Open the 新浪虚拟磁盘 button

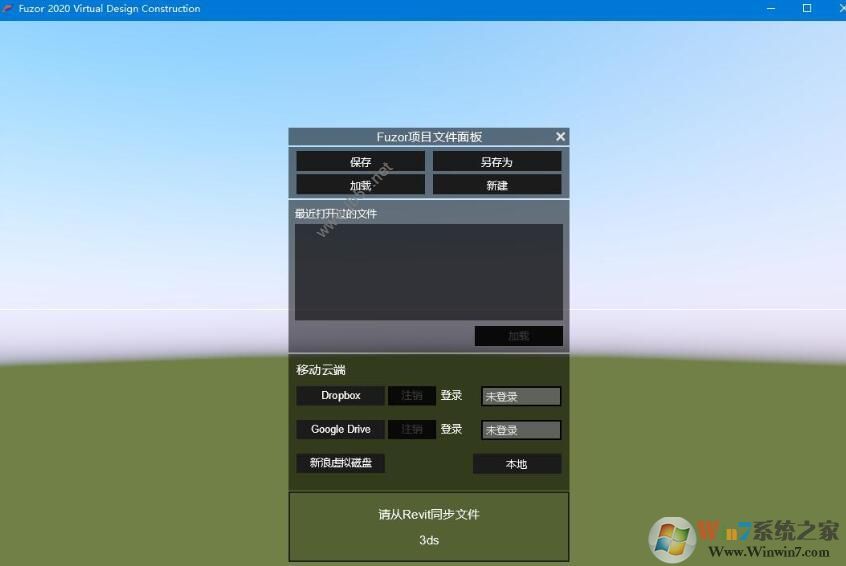click(x=340, y=463)
